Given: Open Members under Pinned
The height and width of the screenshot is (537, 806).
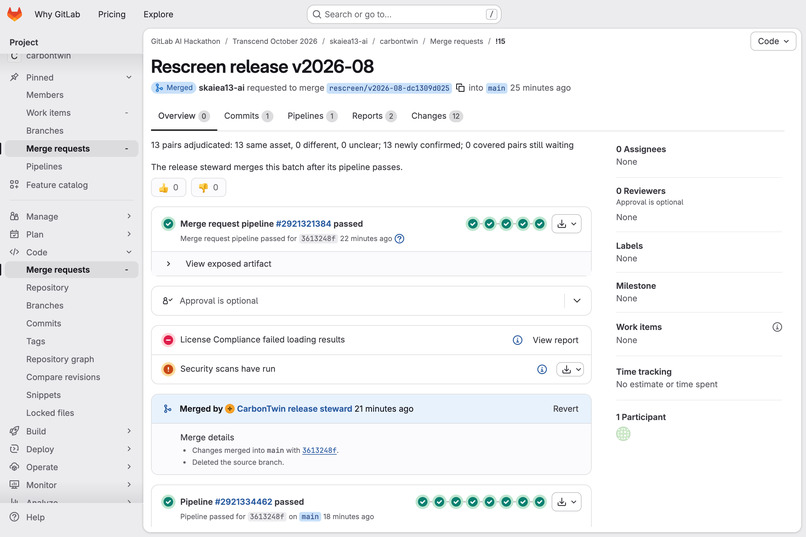Looking at the screenshot, I should (45, 95).
